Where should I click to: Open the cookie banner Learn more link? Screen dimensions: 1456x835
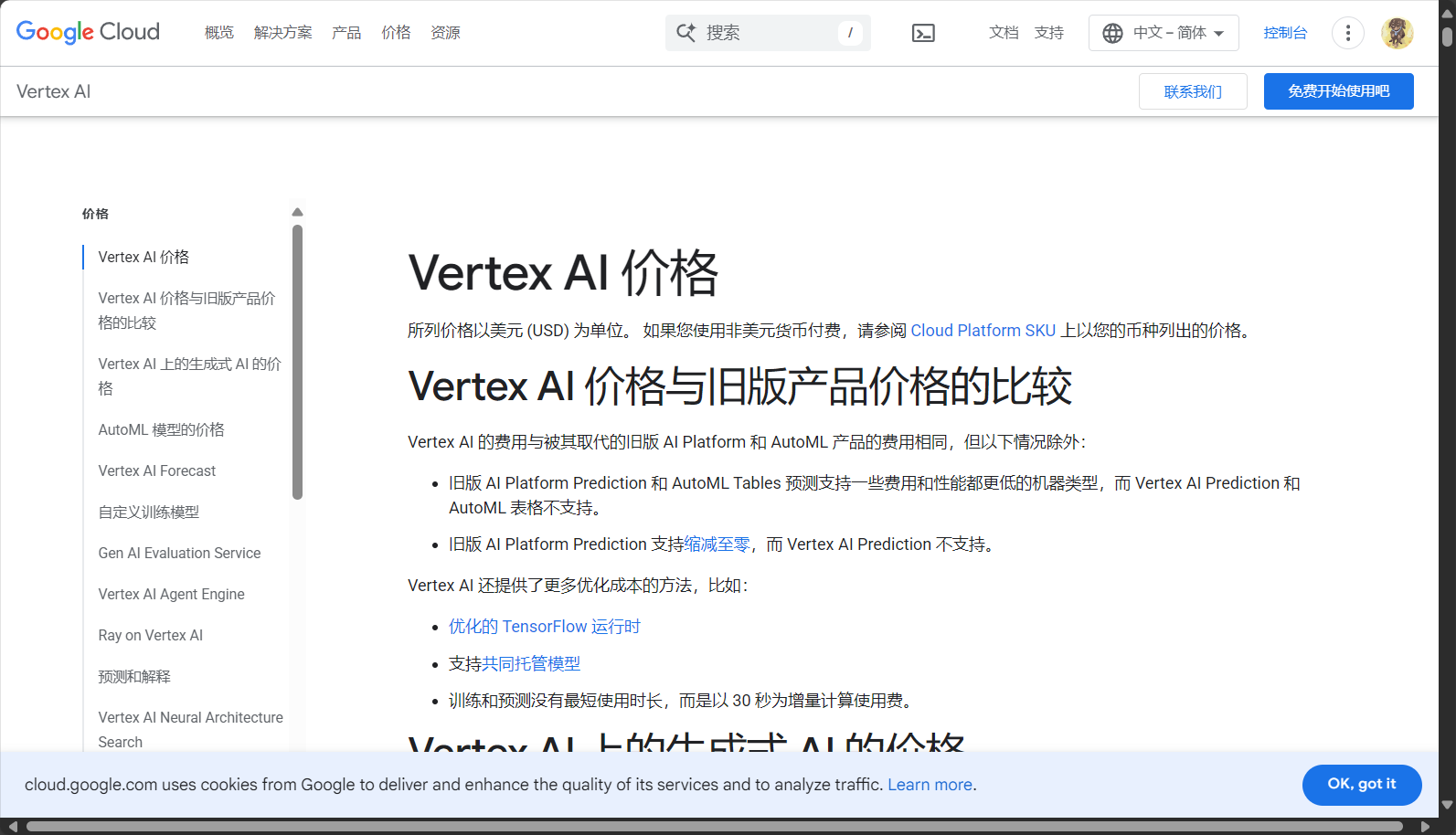click(930, 785)
